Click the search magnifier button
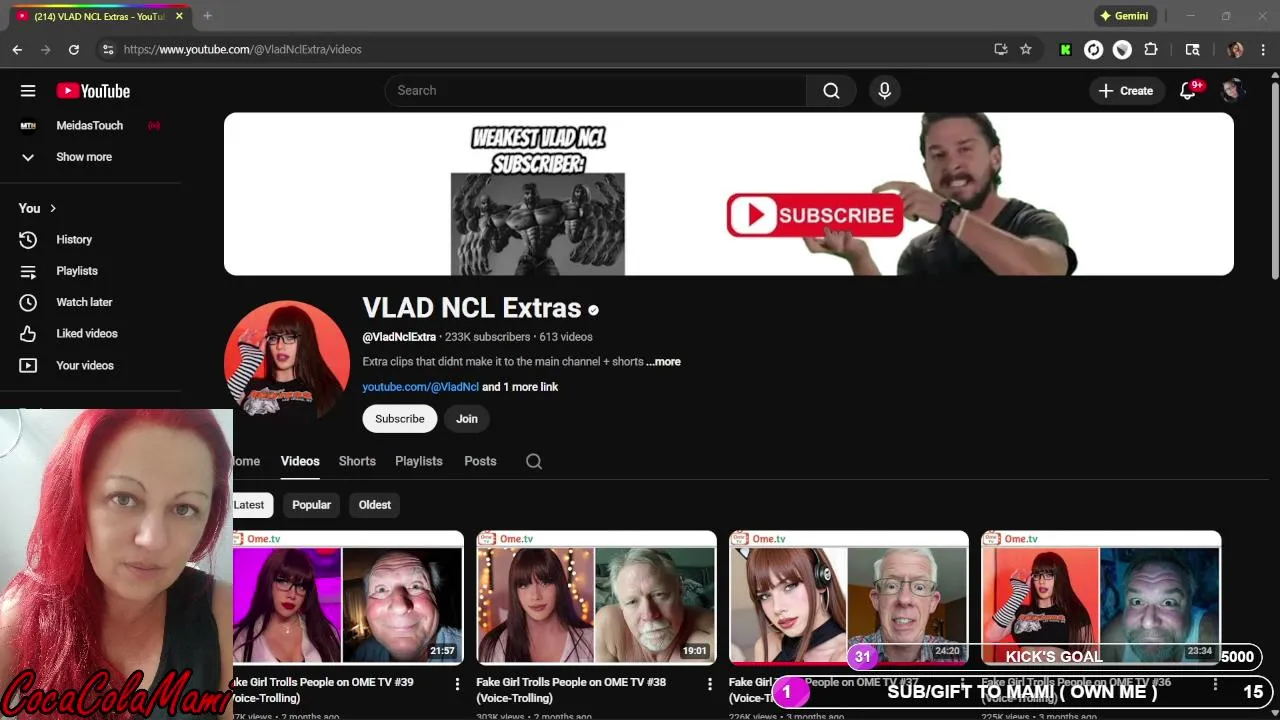1280x720 pixels. pyautogui.click(x=831, y=91)
